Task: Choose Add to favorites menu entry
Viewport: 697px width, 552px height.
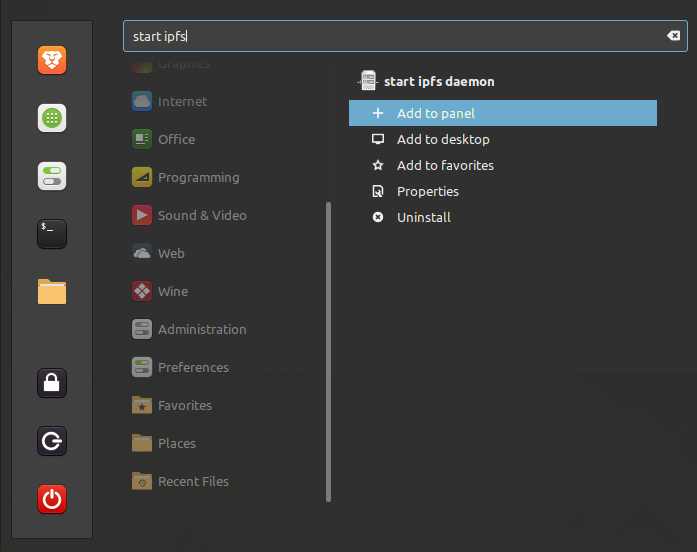Action: click(x=503, y=165)
